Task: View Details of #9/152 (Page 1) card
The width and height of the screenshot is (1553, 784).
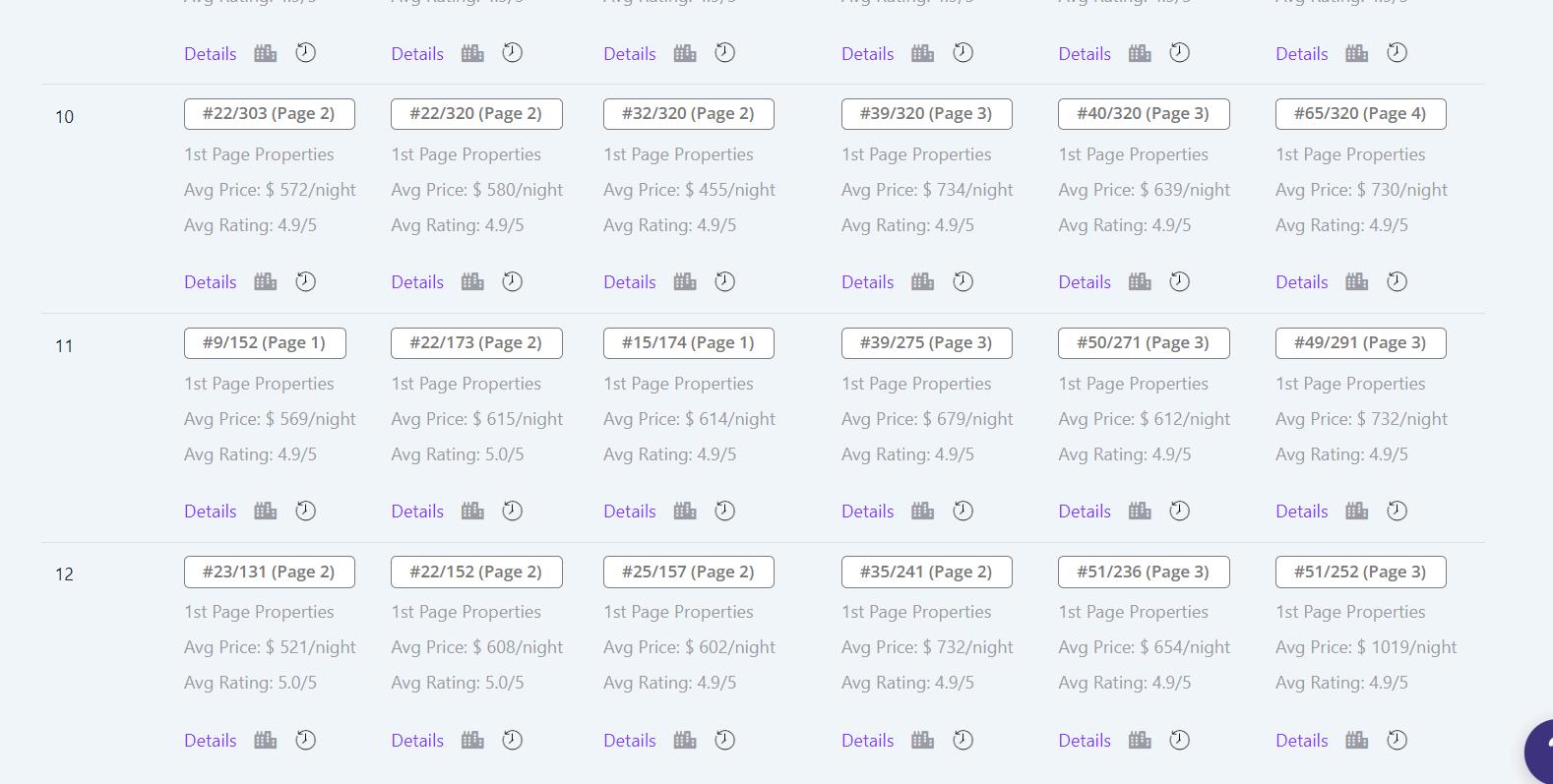Action: (x=211, y=512)
